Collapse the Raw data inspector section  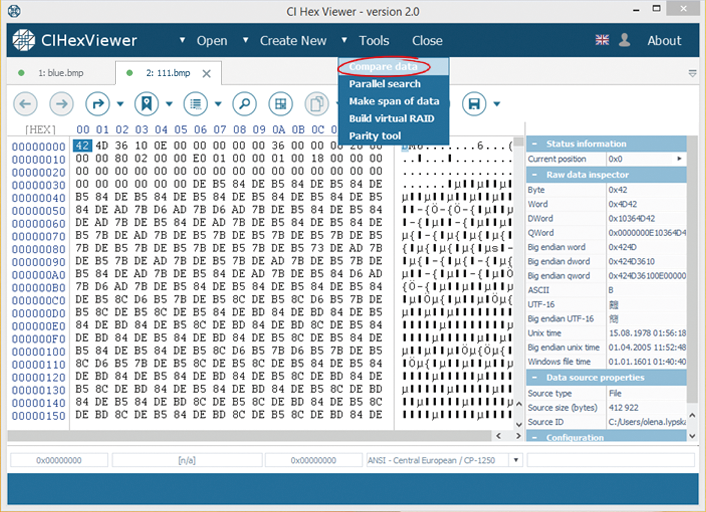tap(534, 175)
